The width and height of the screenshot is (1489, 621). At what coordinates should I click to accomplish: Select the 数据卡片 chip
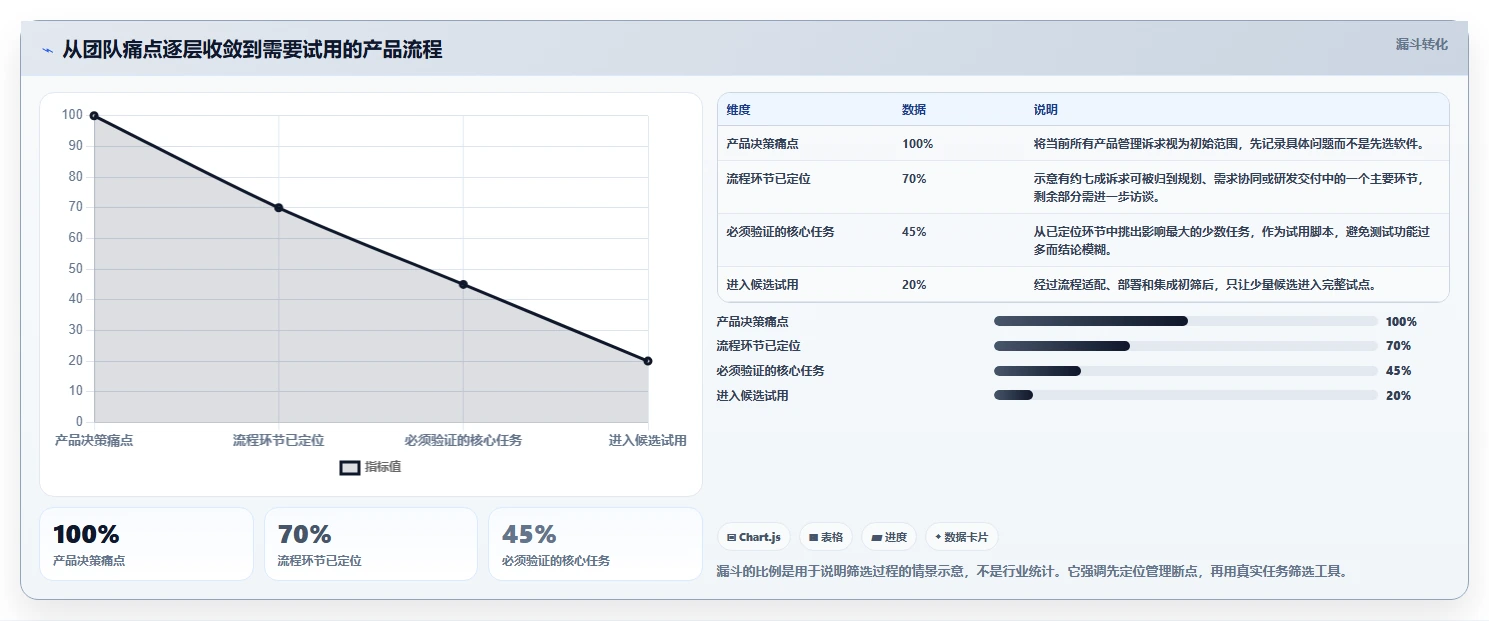pyautogui.click(x=961, y=537)
